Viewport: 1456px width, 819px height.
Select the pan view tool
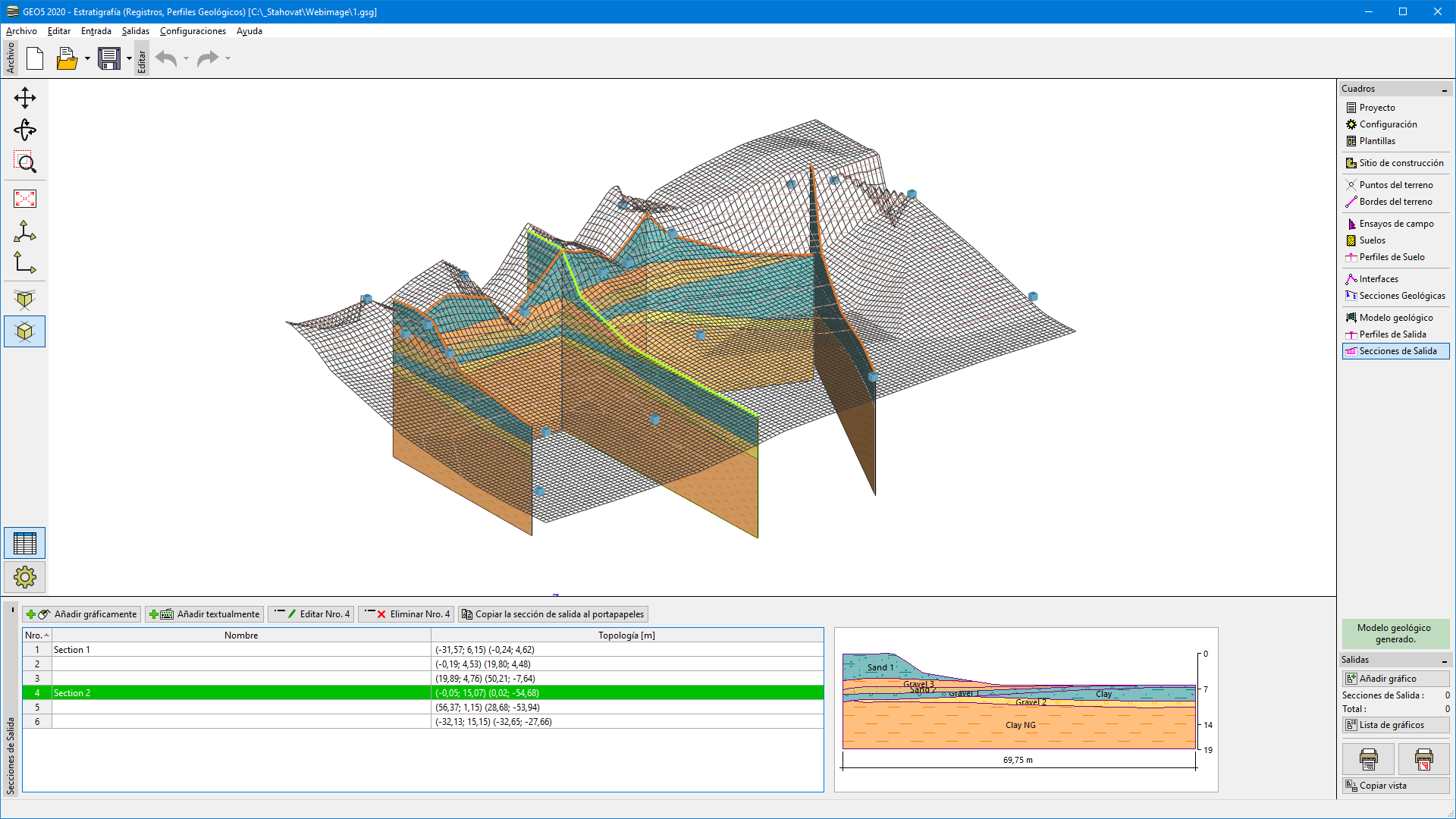25,97
